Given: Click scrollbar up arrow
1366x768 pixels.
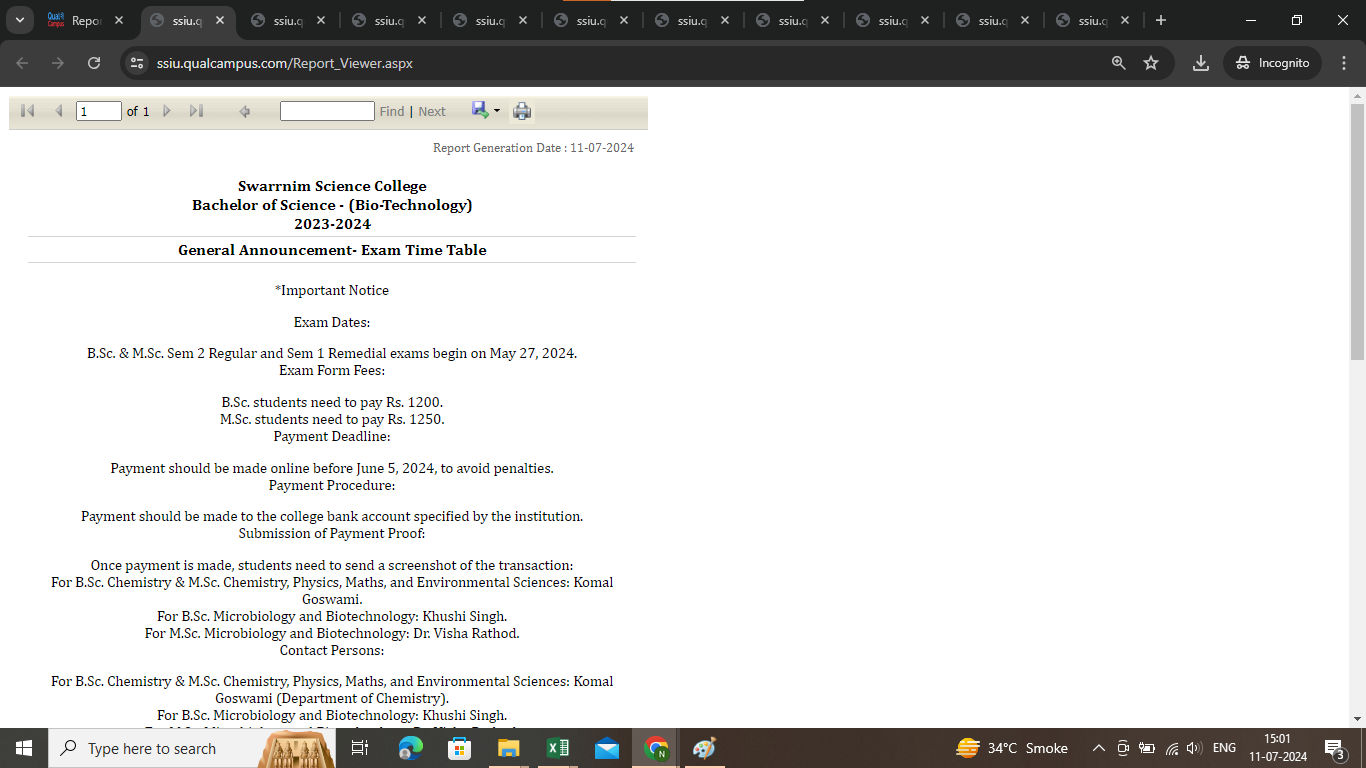Looking at the screenshot, I should 1358,96.
